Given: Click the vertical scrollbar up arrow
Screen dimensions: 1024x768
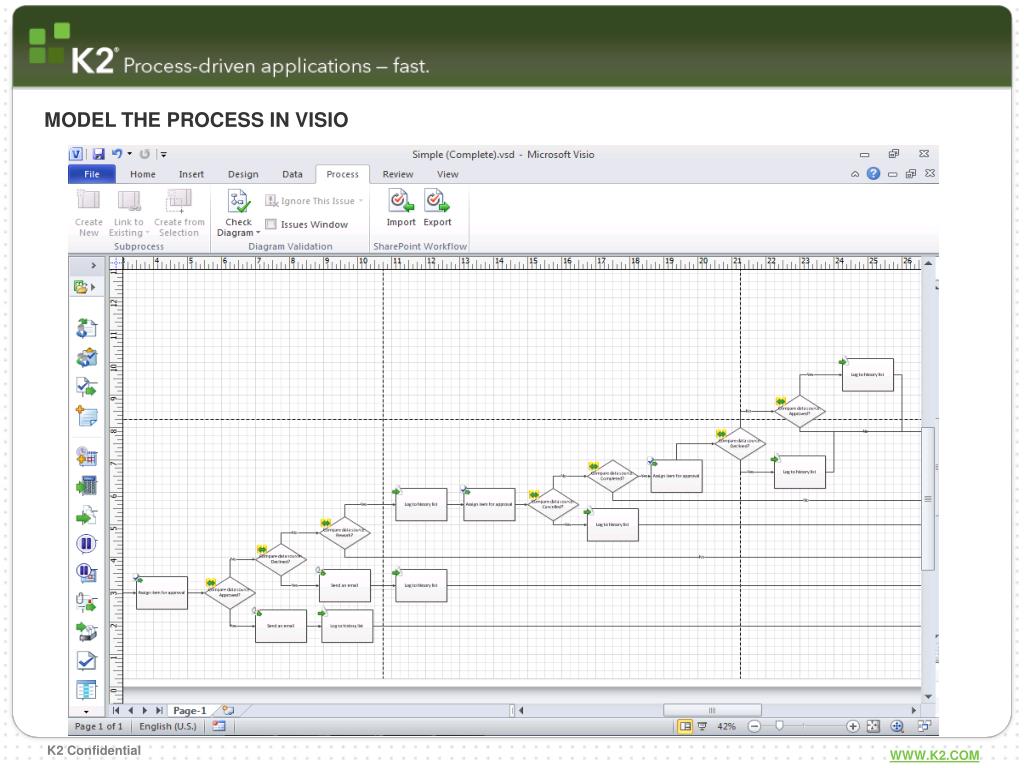Looking at the screenshot, I should (928, 263).
